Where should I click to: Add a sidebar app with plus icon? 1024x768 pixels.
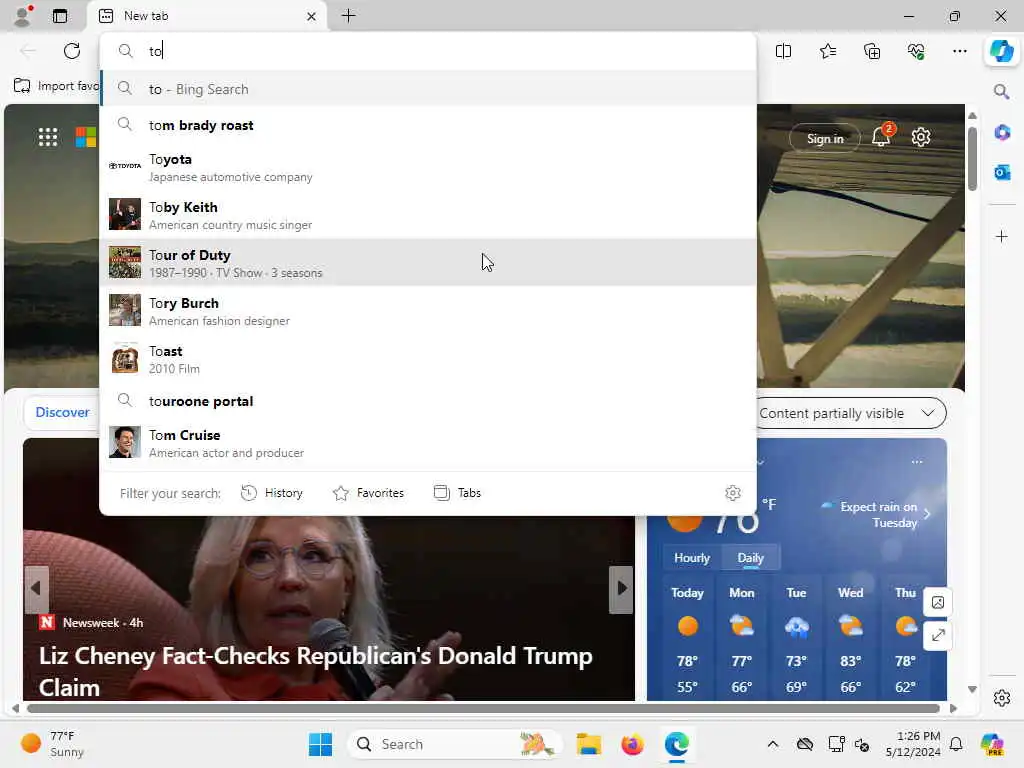coord(1002,236)
